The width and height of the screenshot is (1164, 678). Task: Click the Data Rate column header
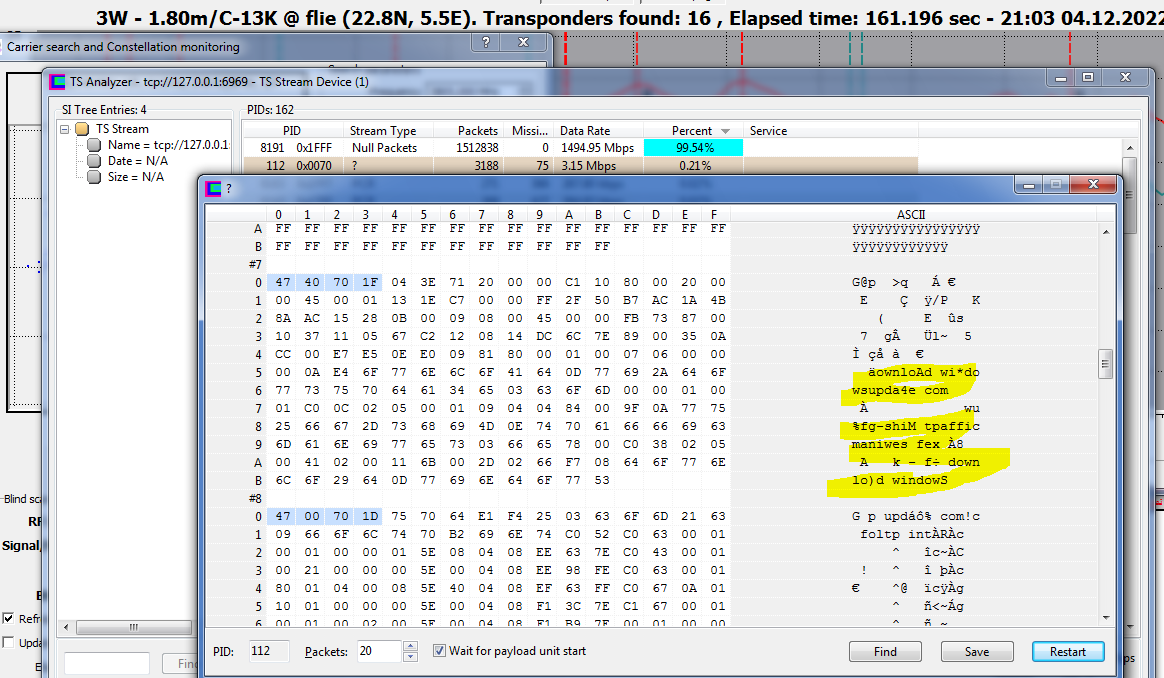585,131
